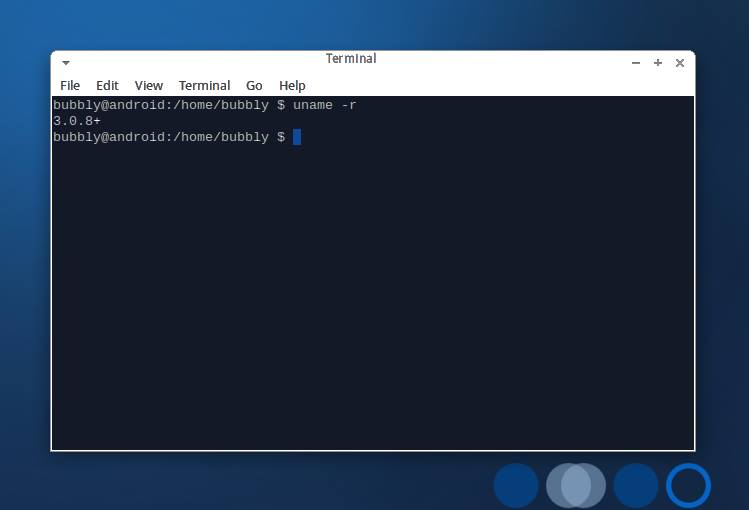The width and height of the screenshot is (749, 510).
Task: Click the first solid blue circle at the bottom
Action: click(x=516, y=485)
